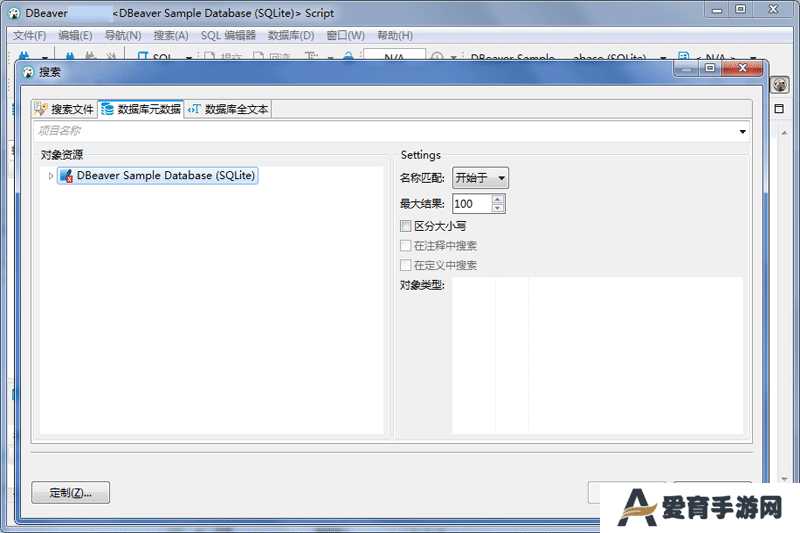Click the database icon on 数据库元数据 tab
Screen dimensions: 800x533
coord(108,109)
